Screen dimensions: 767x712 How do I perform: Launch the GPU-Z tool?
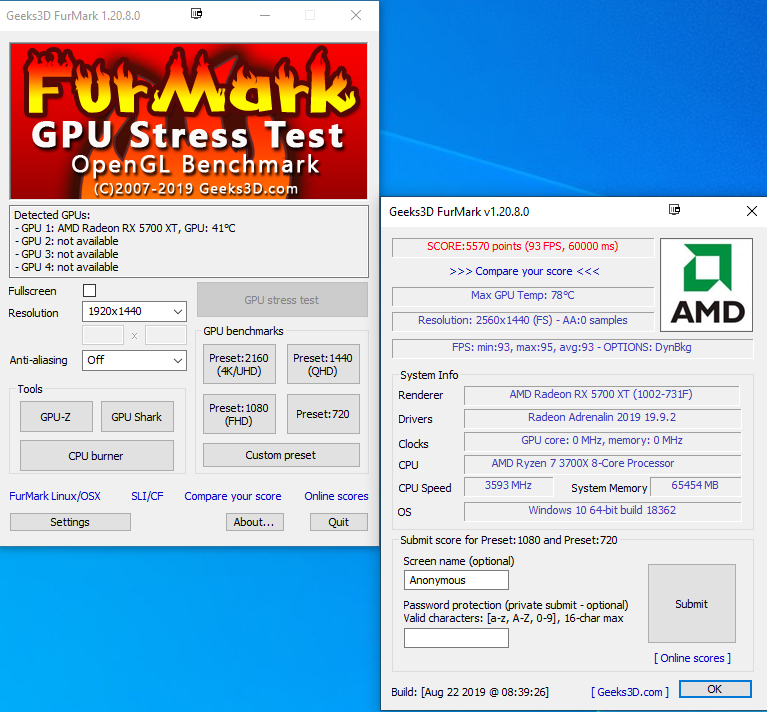56,417
